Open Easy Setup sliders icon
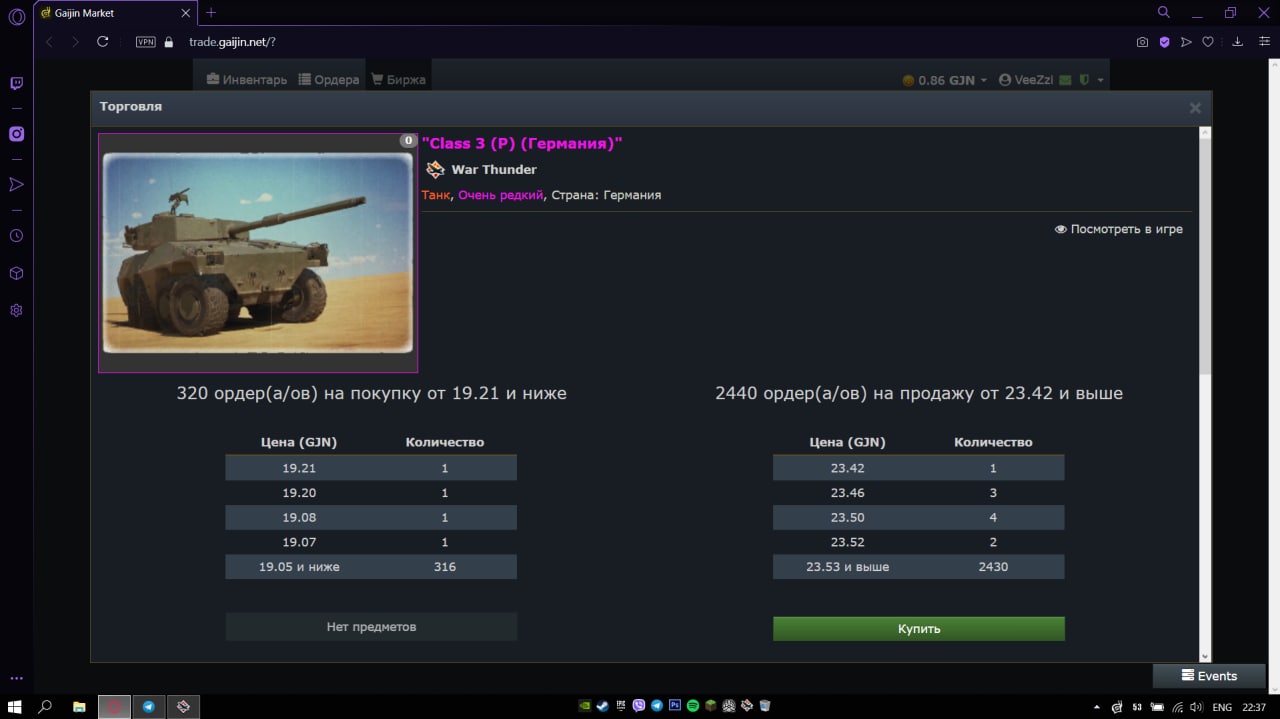Viewport: 1280px width, 719px height. (1264, 42)
